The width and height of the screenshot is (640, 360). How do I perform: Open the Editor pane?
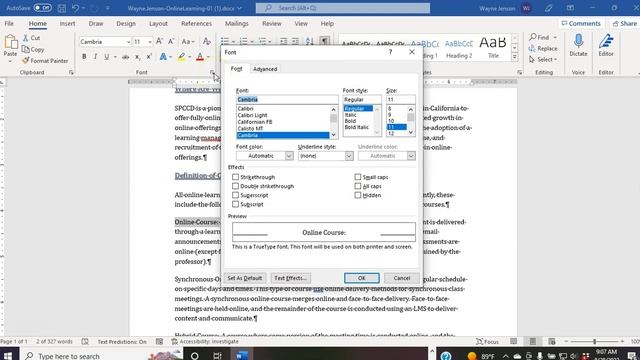[x=606, y=41]
